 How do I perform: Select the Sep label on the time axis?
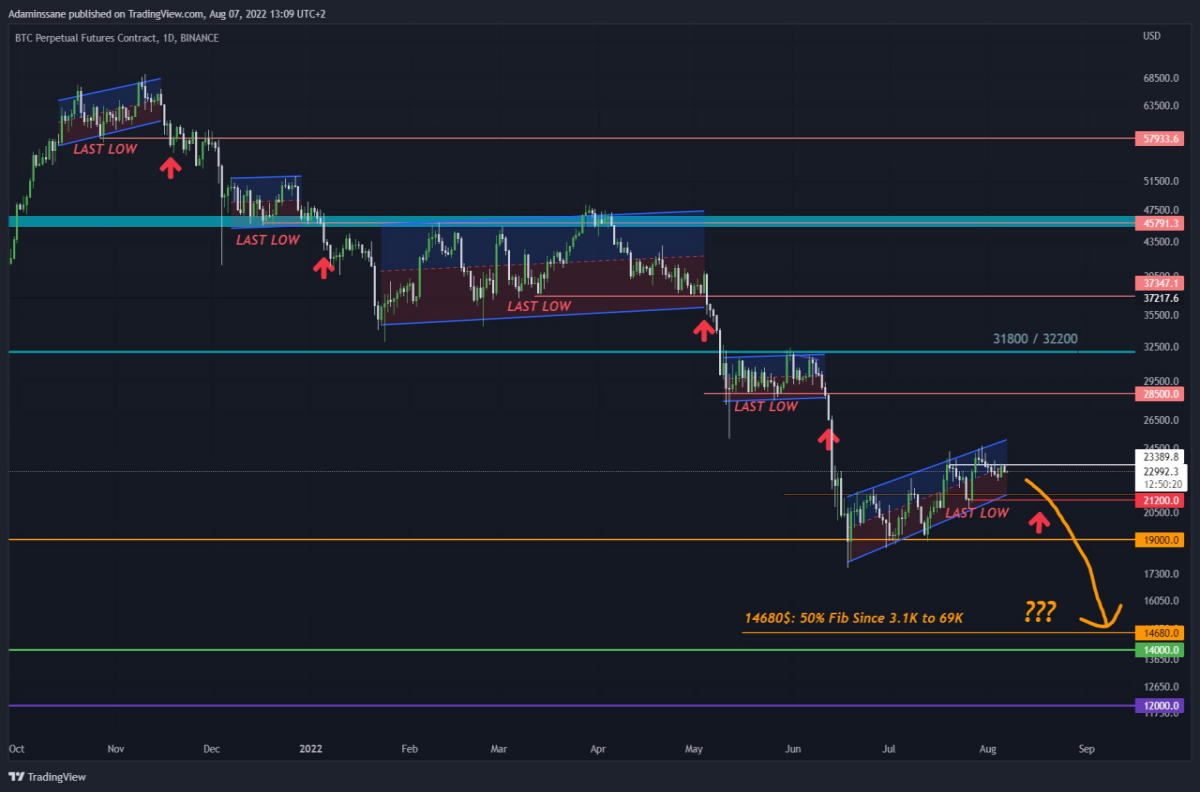coord(1086,748)
